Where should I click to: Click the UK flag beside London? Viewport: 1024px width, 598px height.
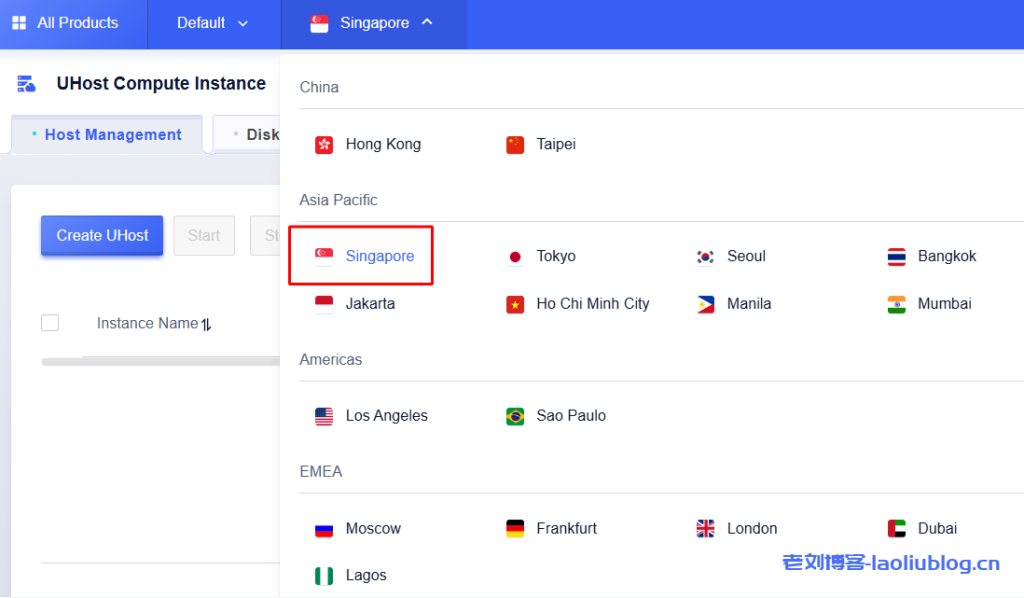[x=706, y=529]
